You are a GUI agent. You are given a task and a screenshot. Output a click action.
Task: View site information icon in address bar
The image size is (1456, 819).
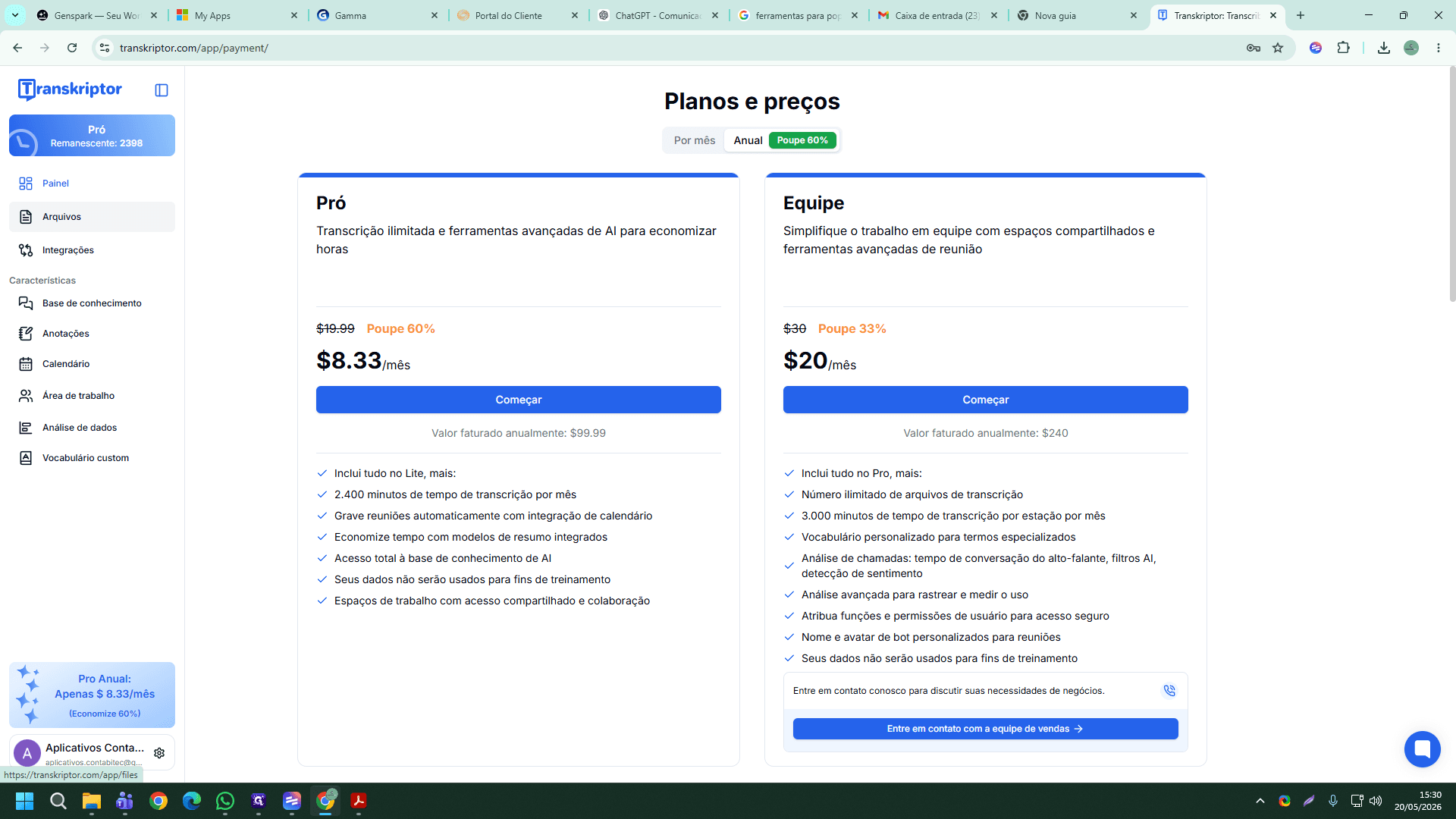105,48
